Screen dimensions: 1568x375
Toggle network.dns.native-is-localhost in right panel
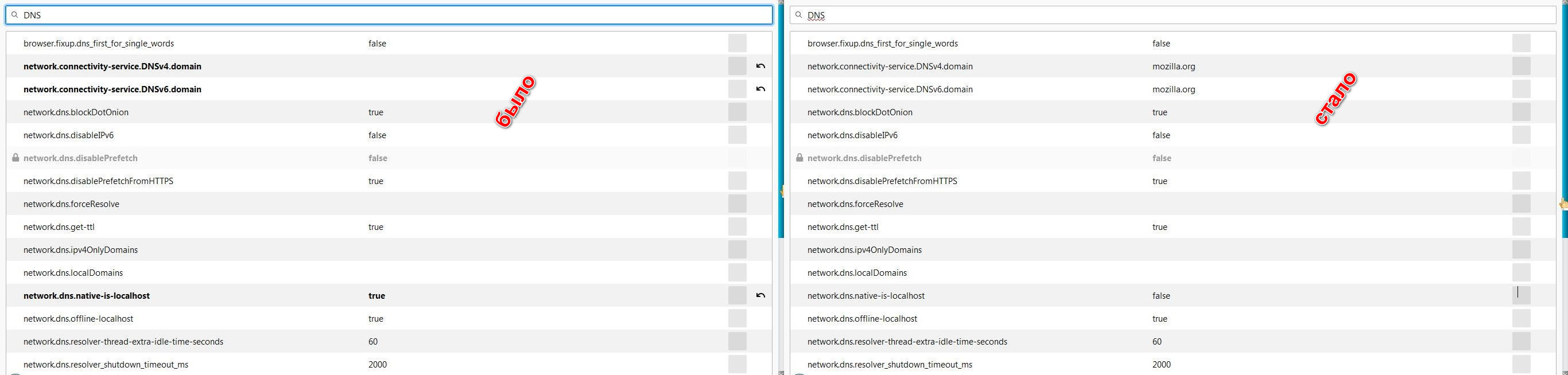click(1521, 295)
